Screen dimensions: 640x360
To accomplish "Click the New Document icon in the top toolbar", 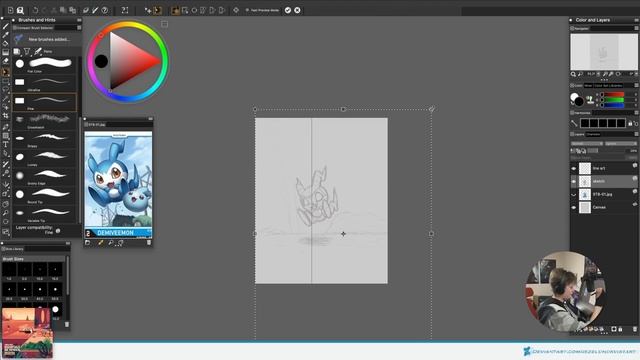I will tap(11, 10).
